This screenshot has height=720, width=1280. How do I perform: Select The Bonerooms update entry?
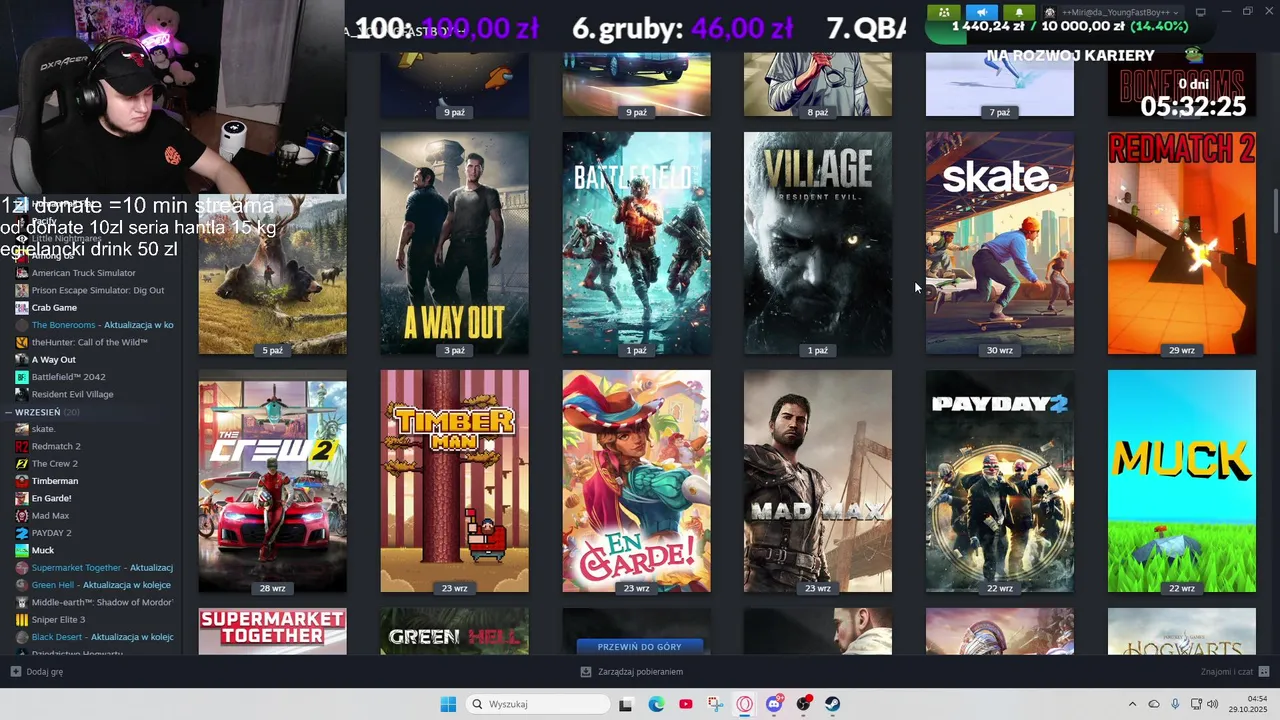pos(94,325)
